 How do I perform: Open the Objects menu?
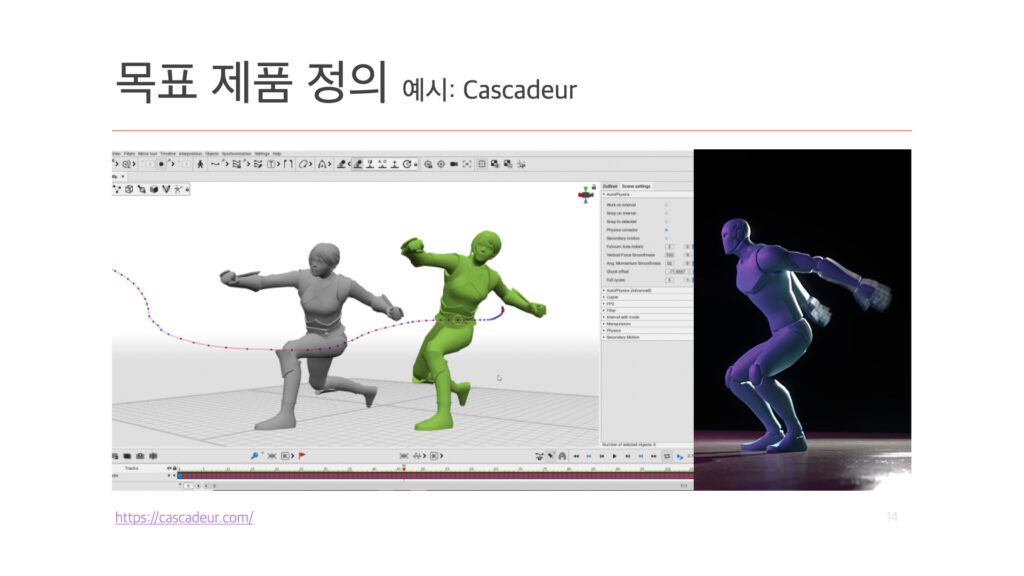212,154
